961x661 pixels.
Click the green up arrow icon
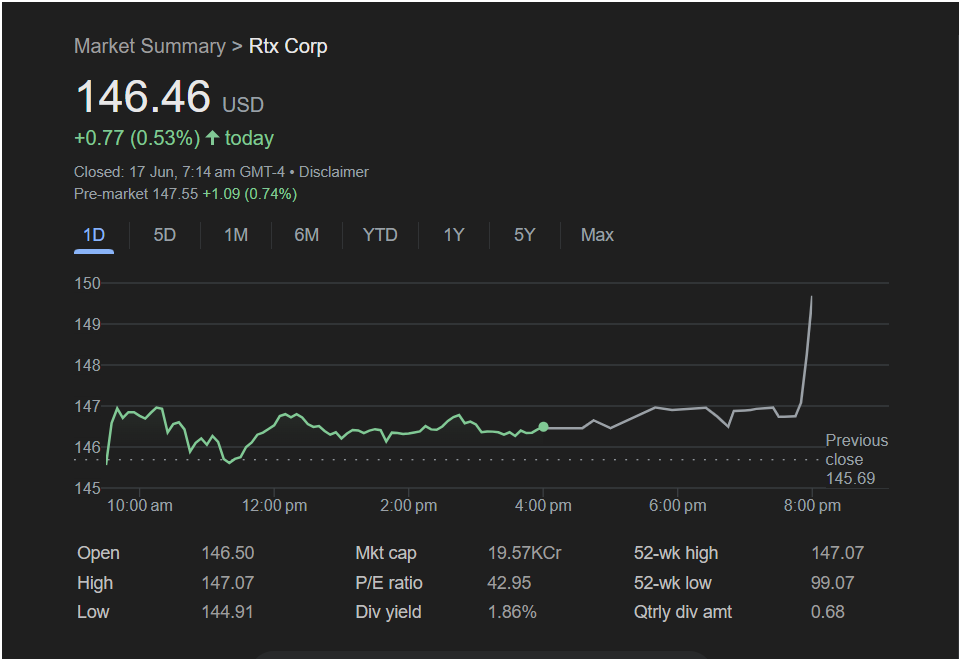(212, 138)
